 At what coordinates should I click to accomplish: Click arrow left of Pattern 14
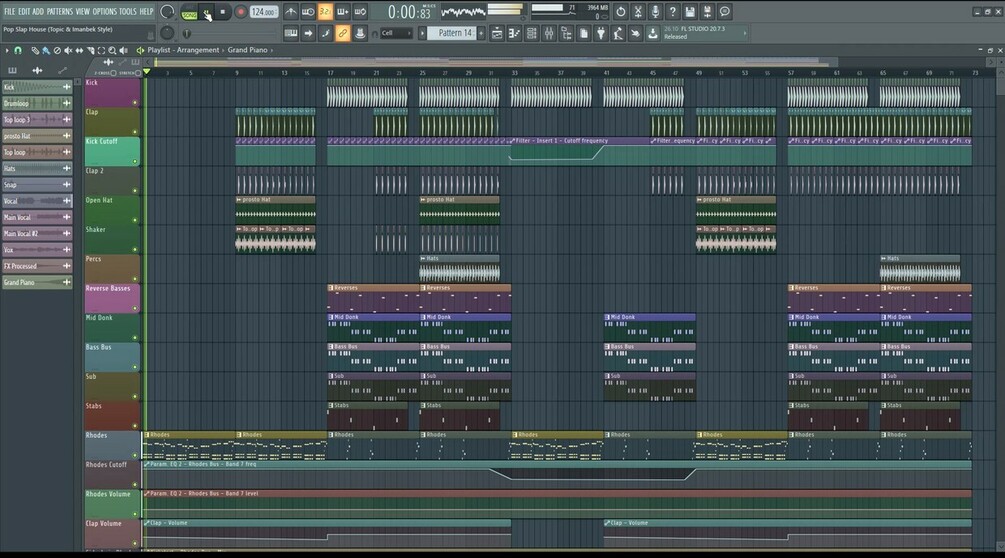(422, 33)
